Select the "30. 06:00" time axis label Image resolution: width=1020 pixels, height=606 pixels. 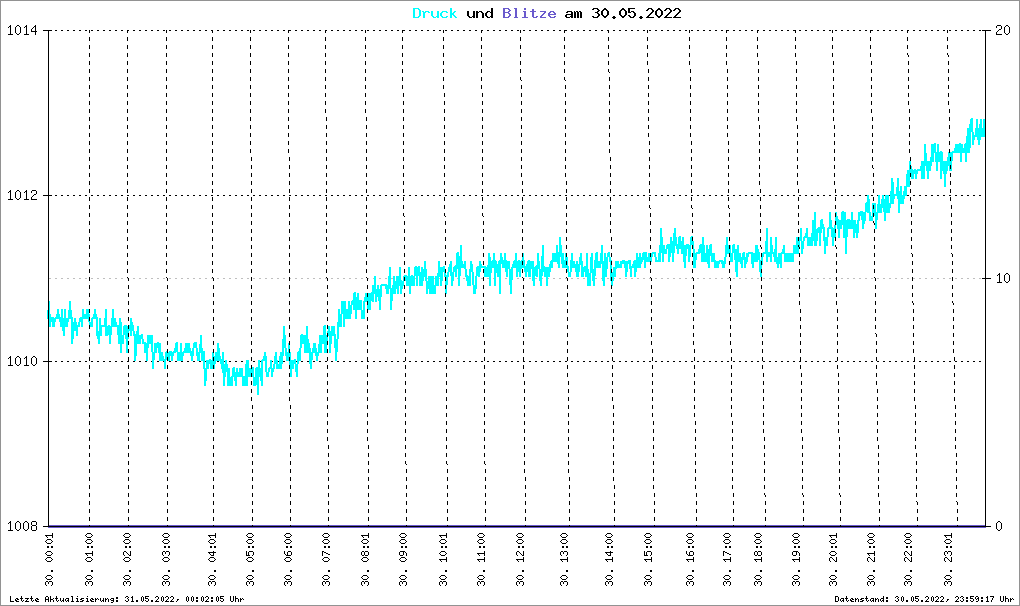[289, 560]
